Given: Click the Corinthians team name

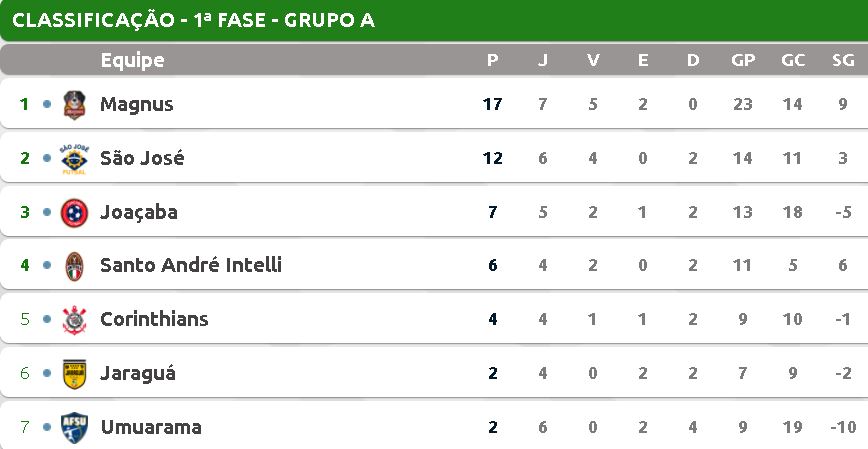Looking at the screenshot, I should click(x=154, y=319).
